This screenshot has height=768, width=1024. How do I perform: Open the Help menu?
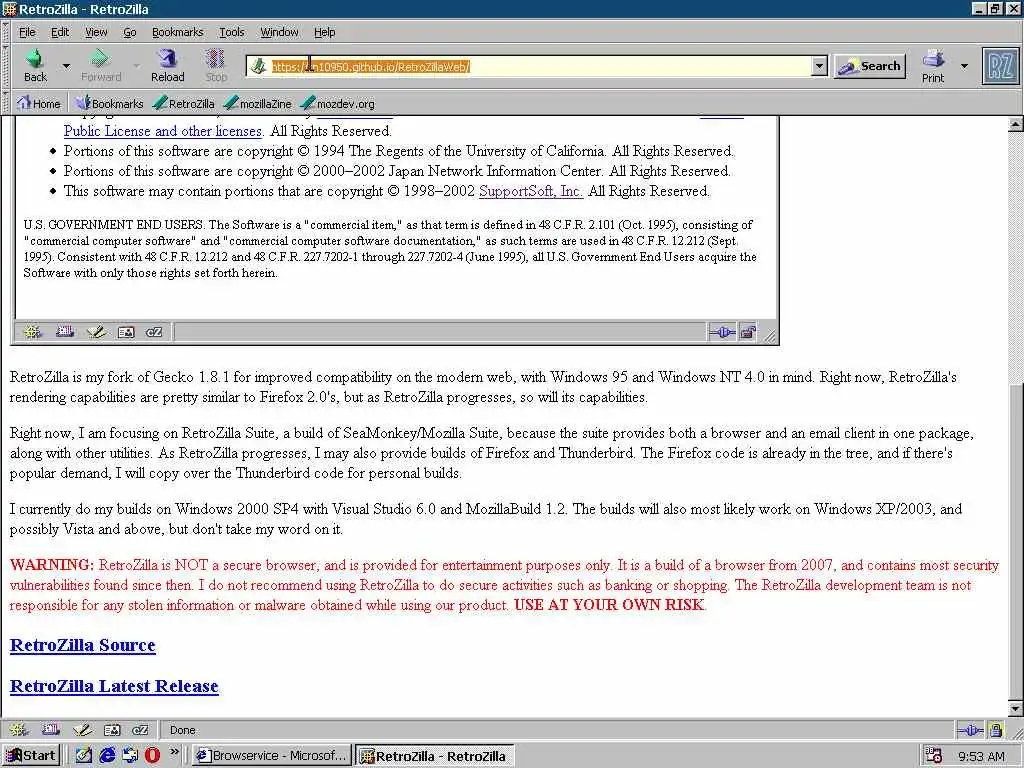click(x=325, y=32)
